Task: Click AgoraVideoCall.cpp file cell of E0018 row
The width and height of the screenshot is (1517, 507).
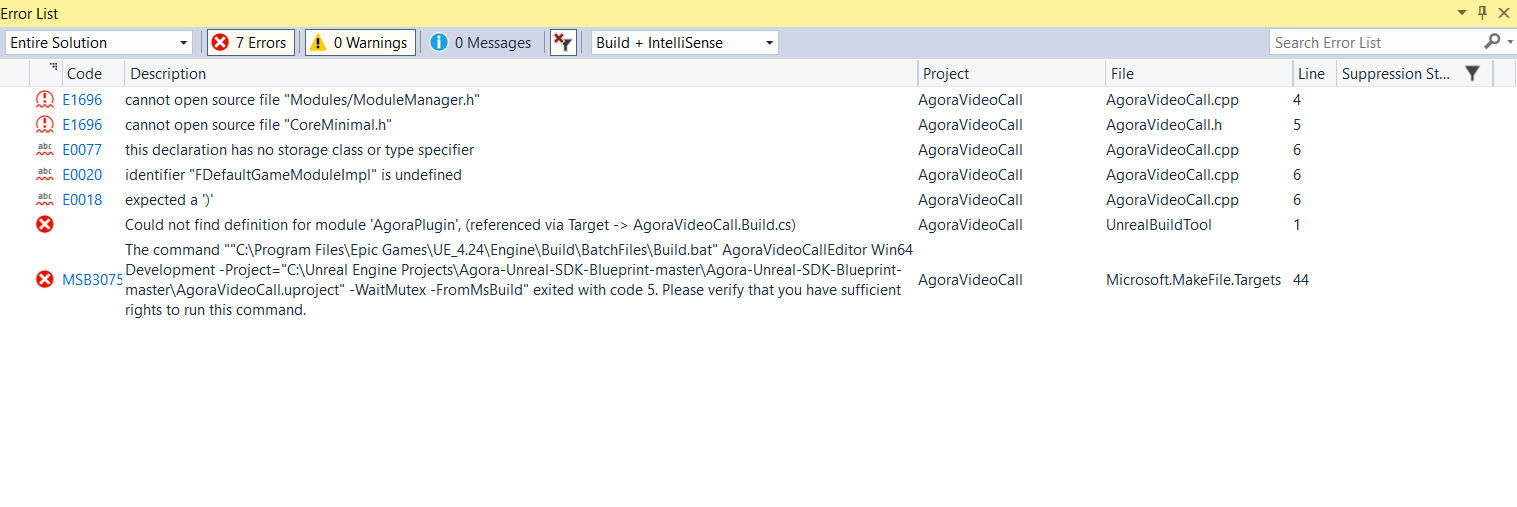Action: 1172,200
